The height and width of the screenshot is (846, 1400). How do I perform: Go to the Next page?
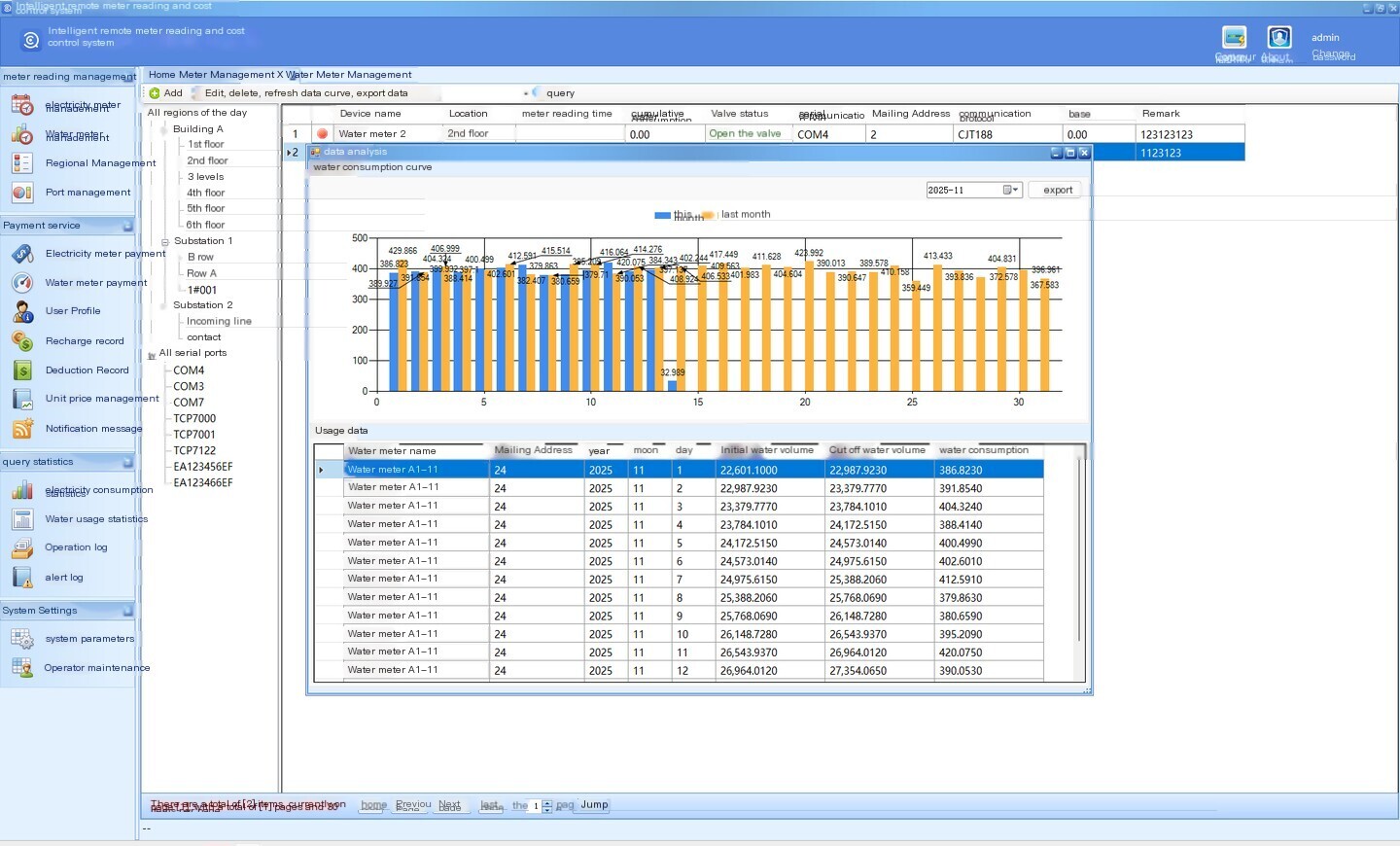pyautogui.click(x=449, y=806)
